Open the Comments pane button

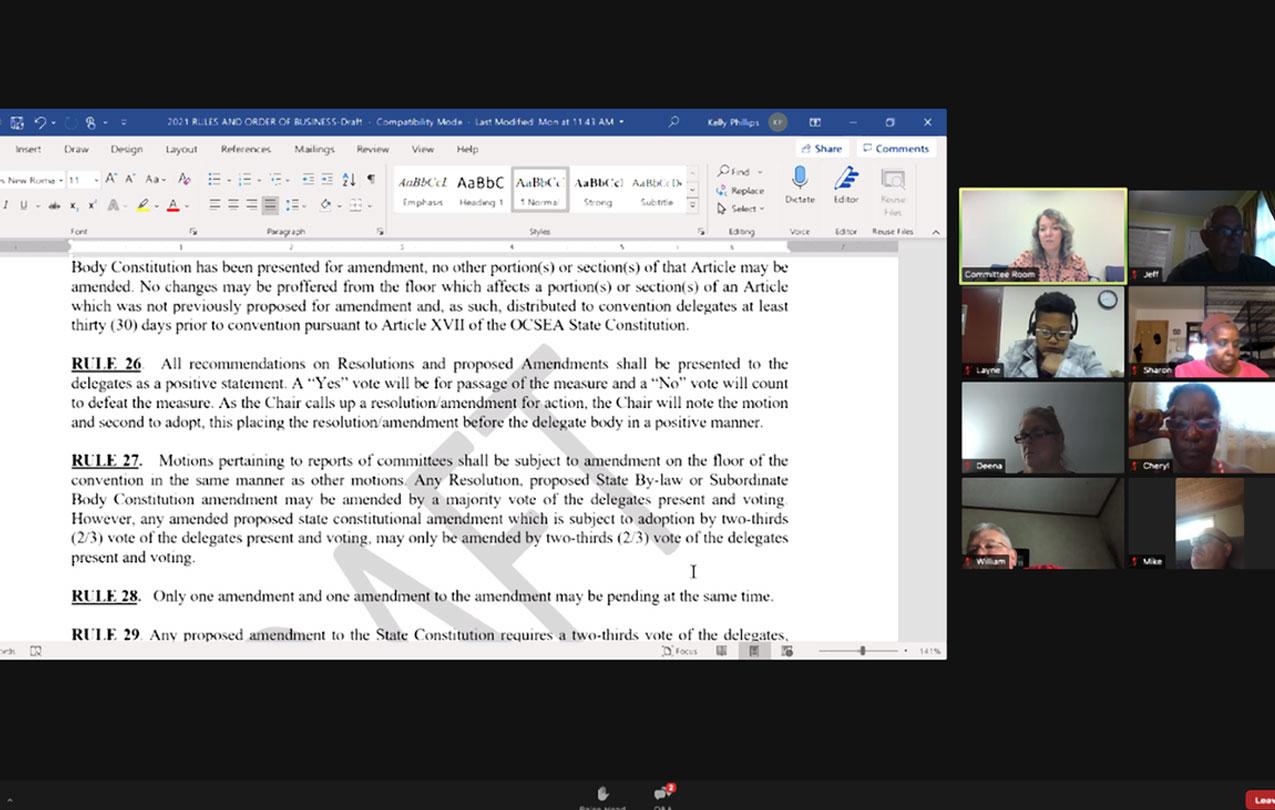(896, 148)
